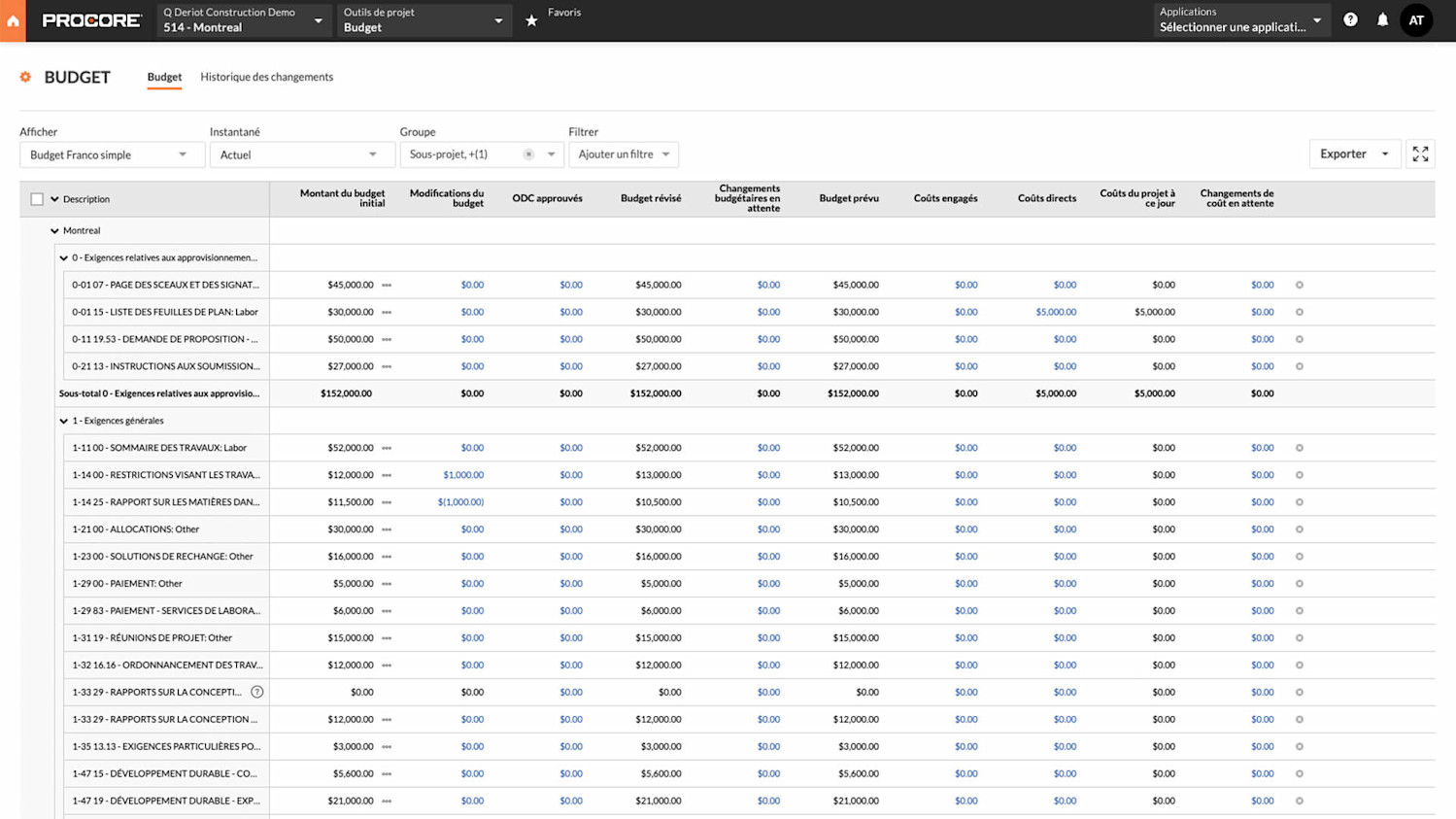
Task: Select row 1-47 15 - DÉVELOPPEMENT DURABLE - CO
Action: (x=166, y=774)
